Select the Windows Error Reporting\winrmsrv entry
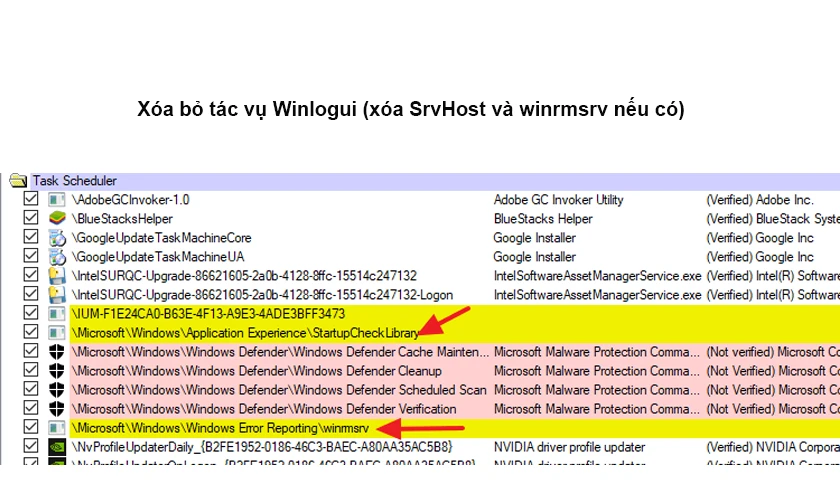Viewport: 840px width, 500px height. (221, 428)
